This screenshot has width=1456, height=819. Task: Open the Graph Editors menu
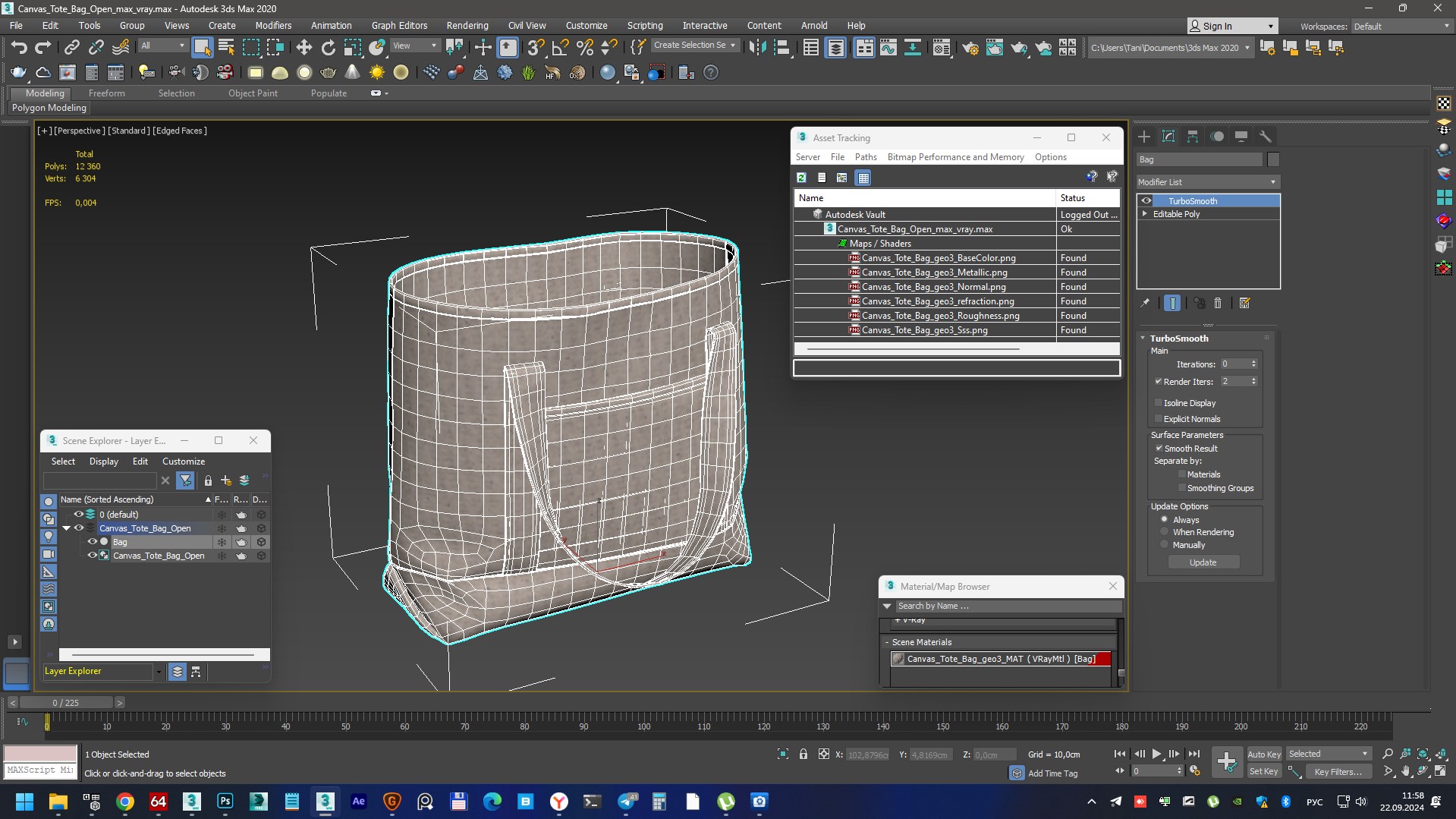click(x=399, y=25)
